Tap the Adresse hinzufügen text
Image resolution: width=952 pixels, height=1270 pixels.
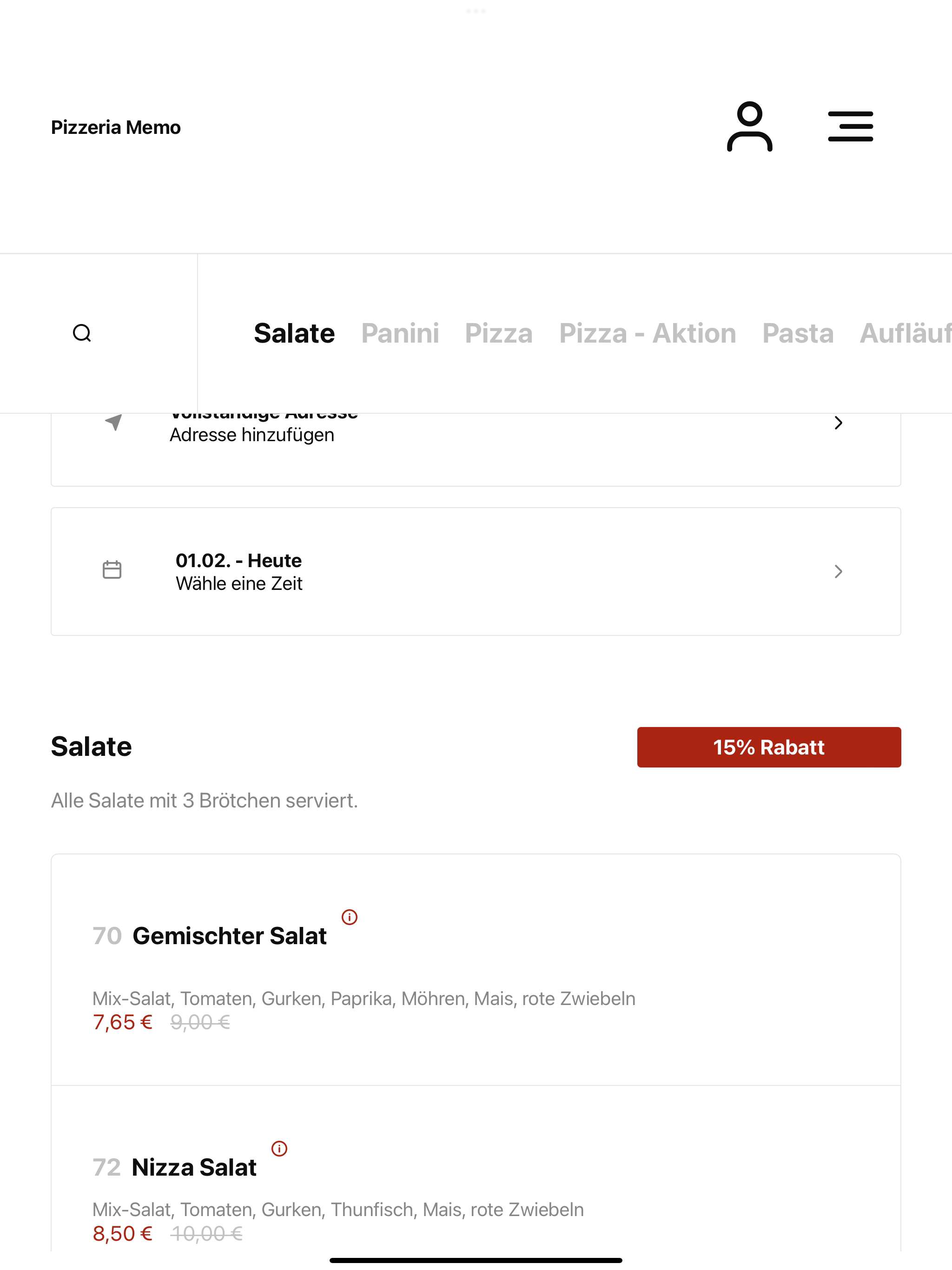[x=251, y=435]
